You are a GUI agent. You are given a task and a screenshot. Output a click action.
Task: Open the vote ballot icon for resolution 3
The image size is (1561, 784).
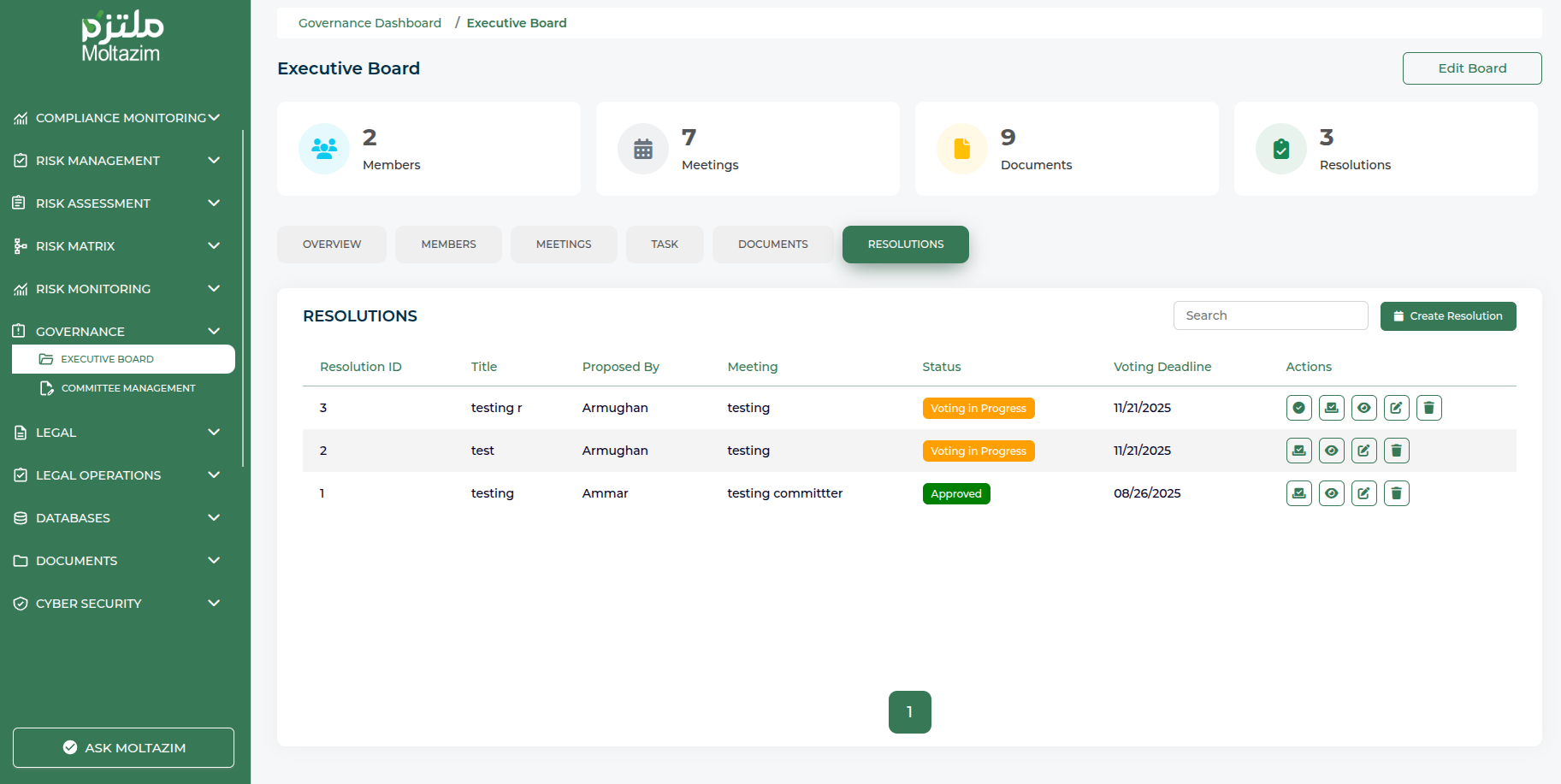[1331, 408]
